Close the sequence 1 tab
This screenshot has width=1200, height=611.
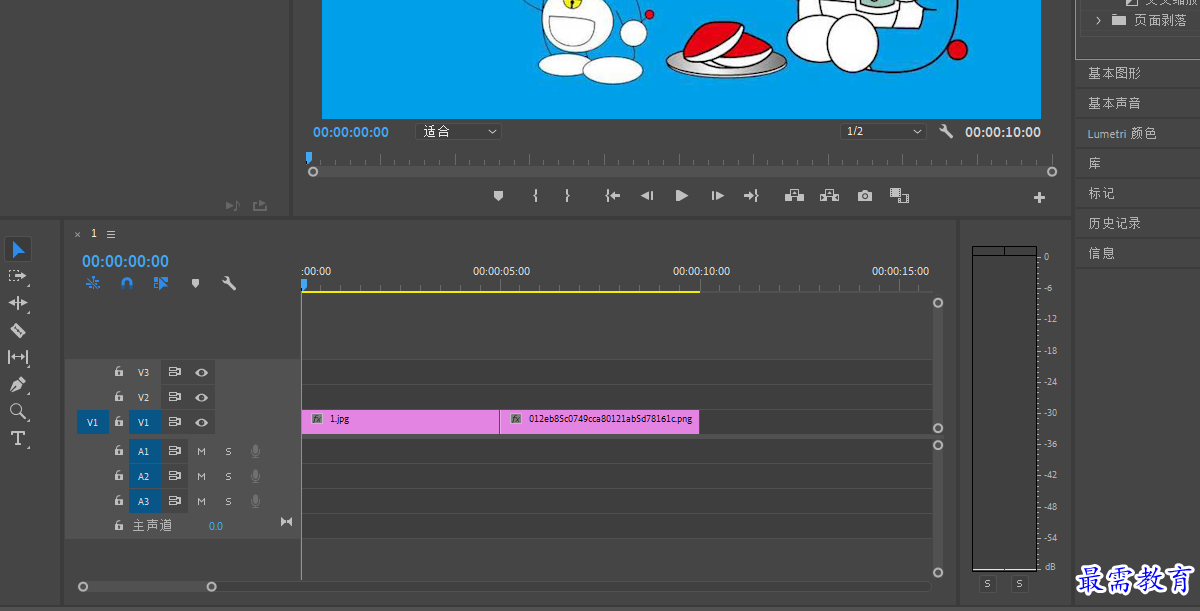pos(78,234)
